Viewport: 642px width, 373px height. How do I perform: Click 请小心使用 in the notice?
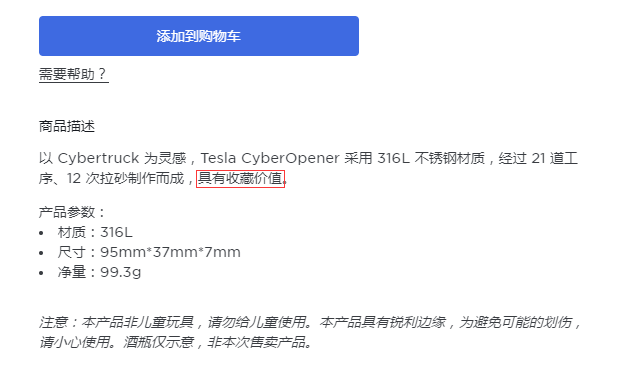point(74,342)
